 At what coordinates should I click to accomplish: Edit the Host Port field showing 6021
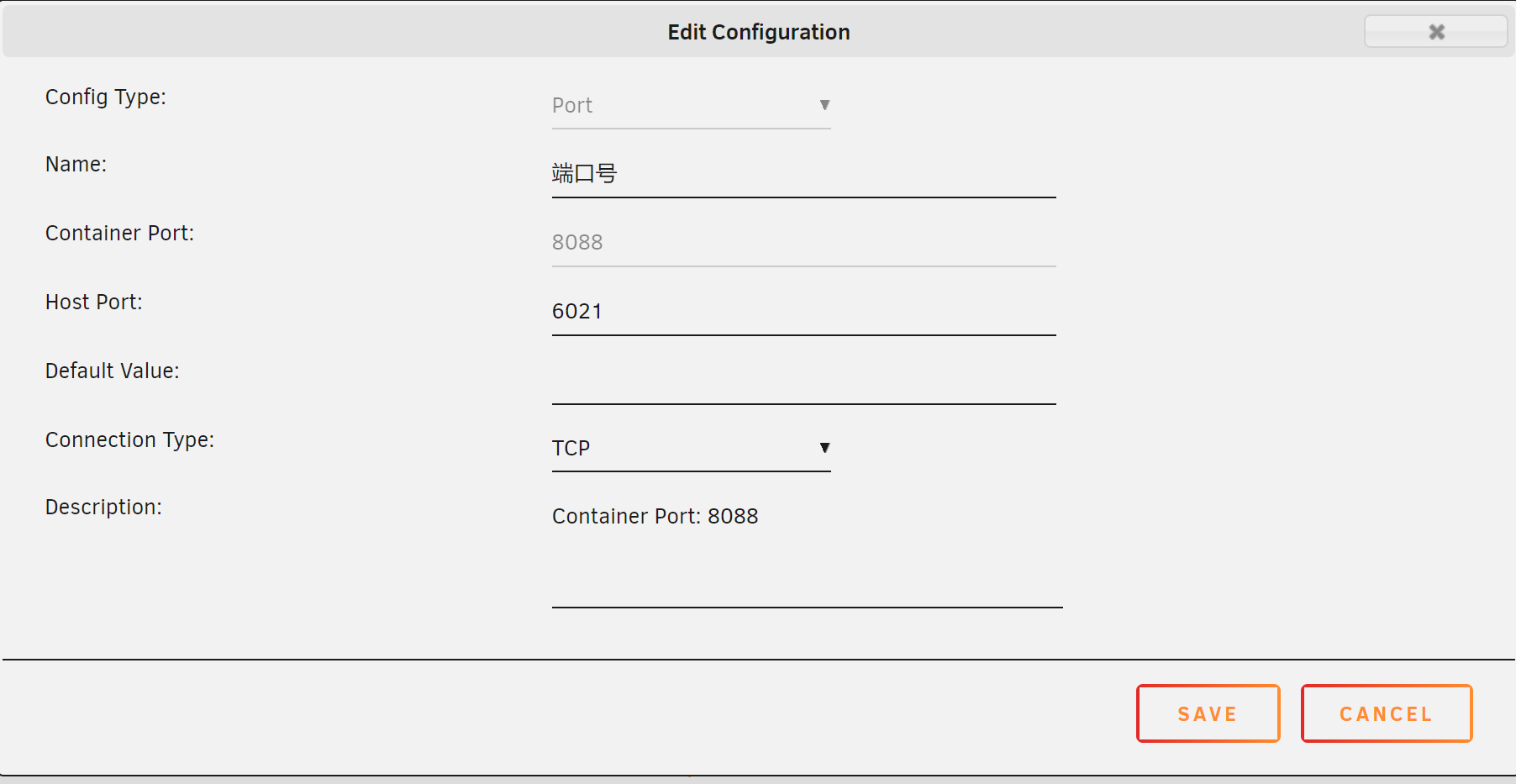(803, 312)
